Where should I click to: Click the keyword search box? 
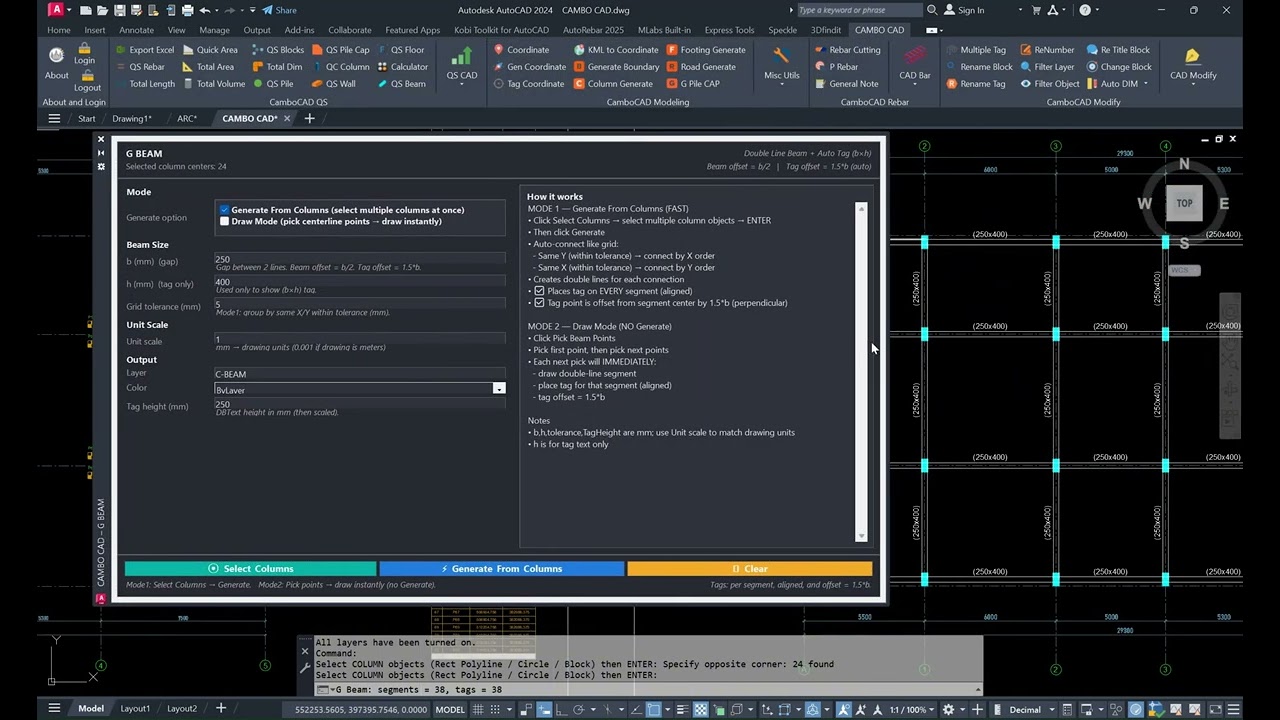point(858,10)
